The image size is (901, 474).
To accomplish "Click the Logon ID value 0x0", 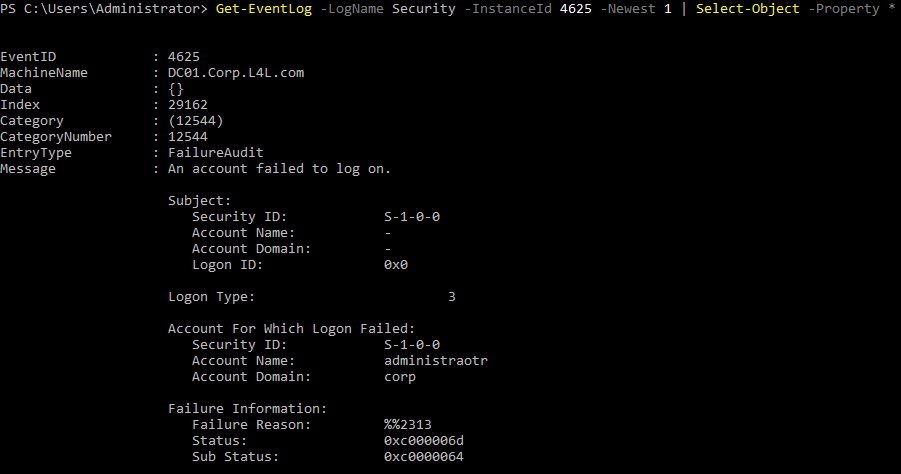I will point(396,265).
